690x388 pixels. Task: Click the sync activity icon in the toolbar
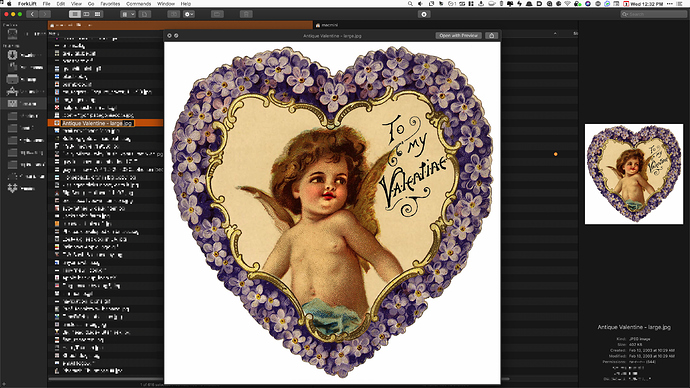point(424,14)
